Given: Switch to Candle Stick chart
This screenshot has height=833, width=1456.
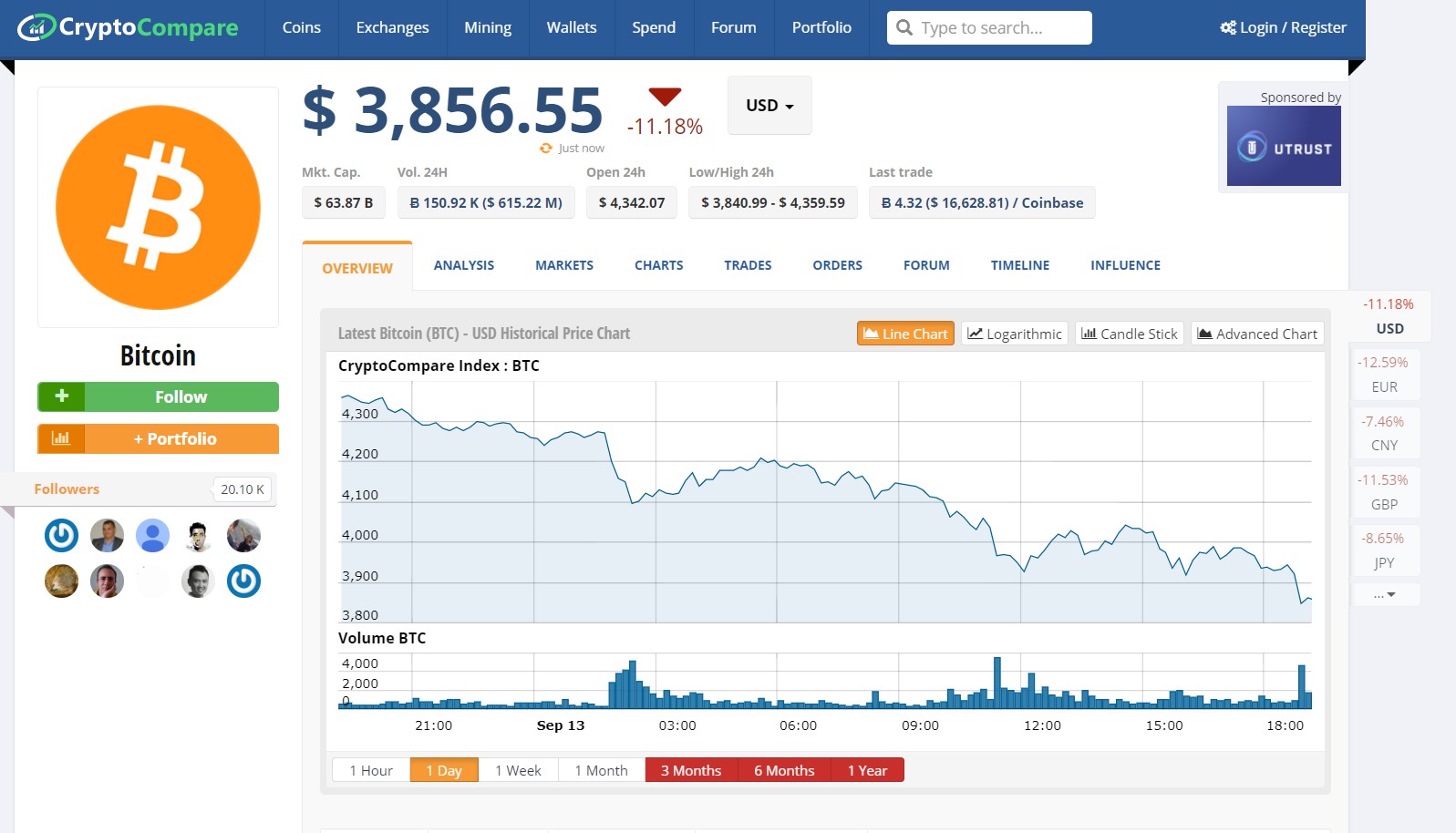Looking at the screenshot, I should pos(1130,334).
